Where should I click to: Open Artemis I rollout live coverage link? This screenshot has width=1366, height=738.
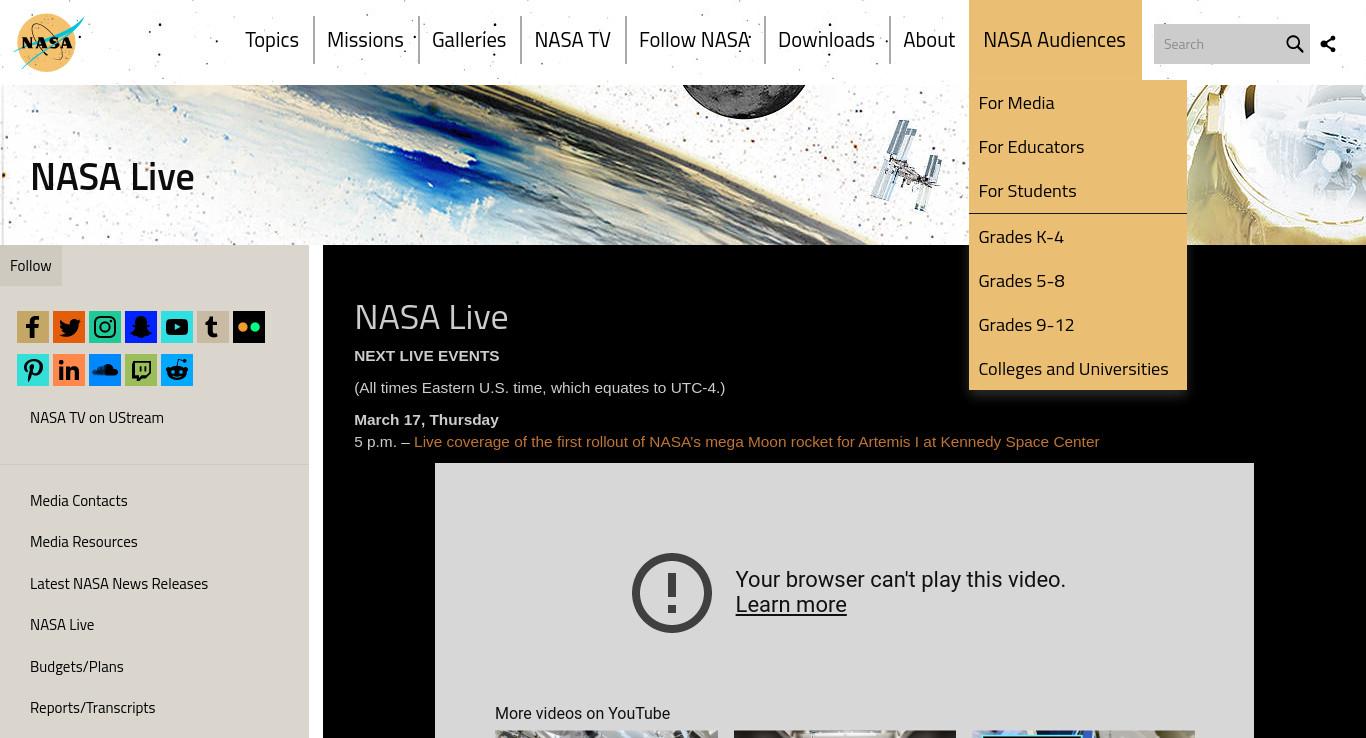click(x=757, y=442)
